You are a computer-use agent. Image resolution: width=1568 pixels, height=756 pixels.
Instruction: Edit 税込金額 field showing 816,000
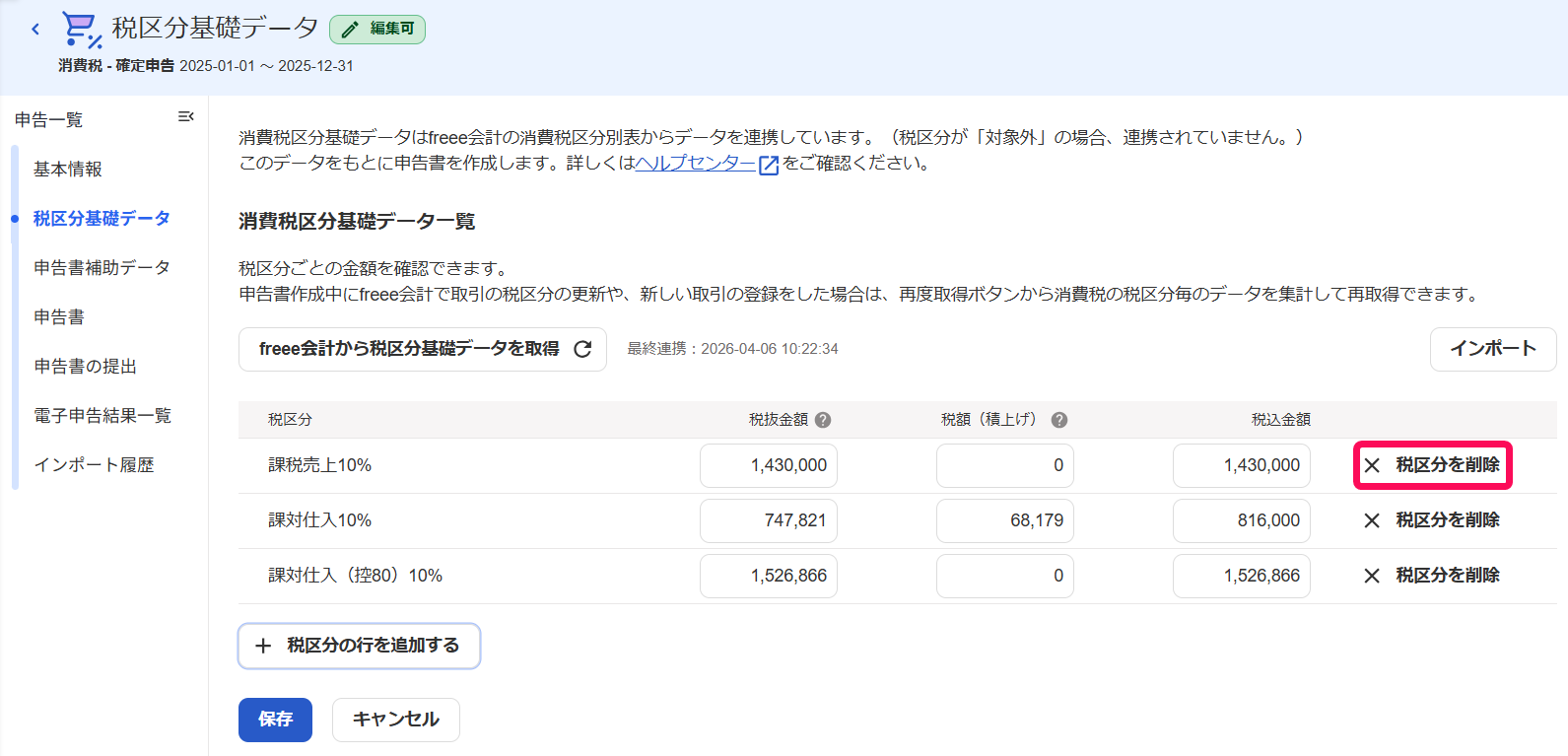[x=1242, y=520]
